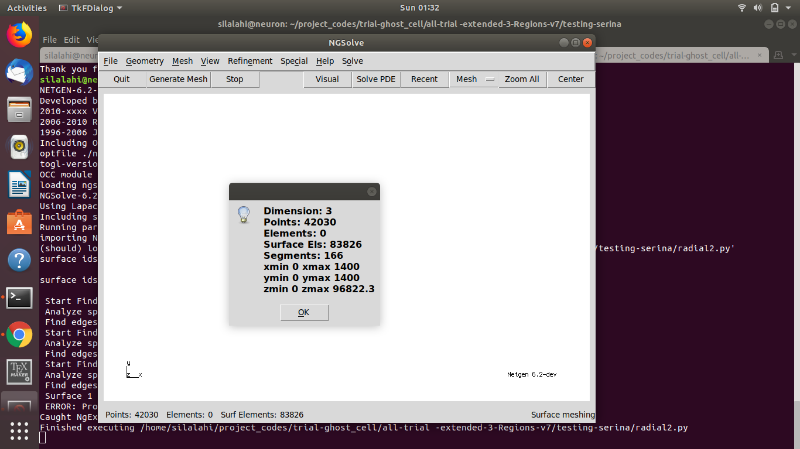Minimize the NGSolve window
Screen dimensions: 800x449
pyautogui.click(x=564, y=42)
